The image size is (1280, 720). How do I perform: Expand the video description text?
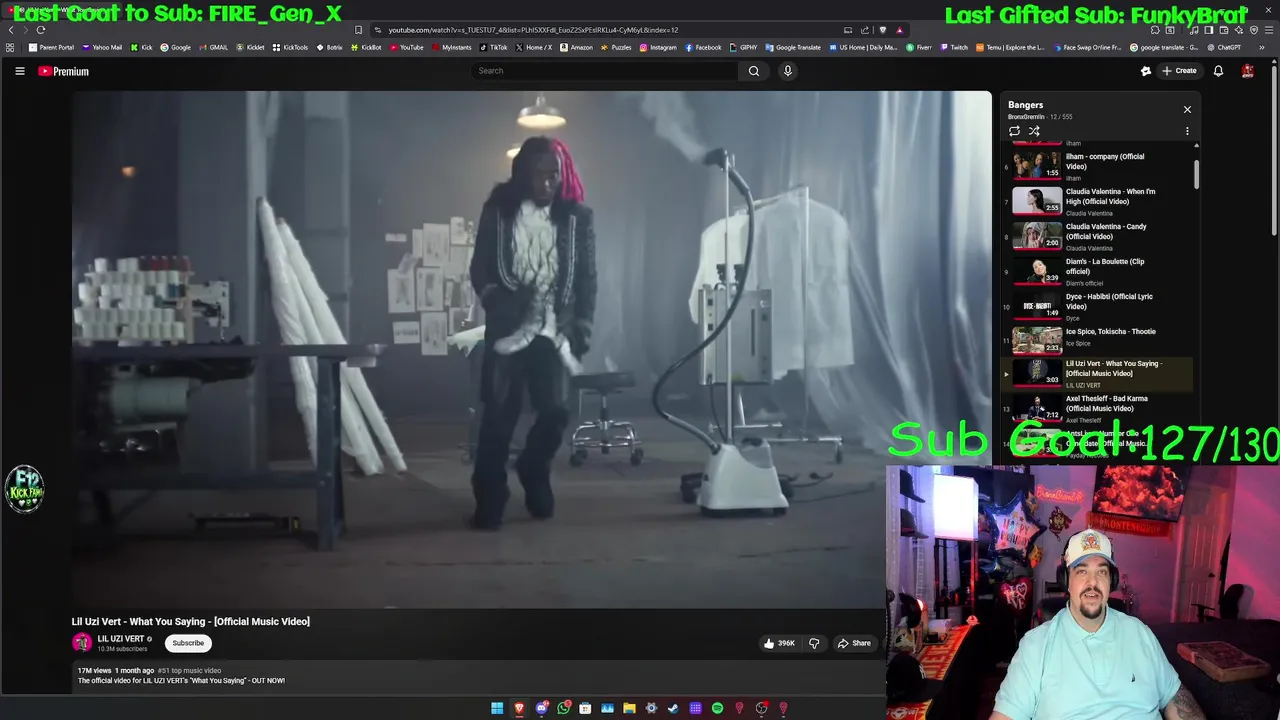coord(181,681)
